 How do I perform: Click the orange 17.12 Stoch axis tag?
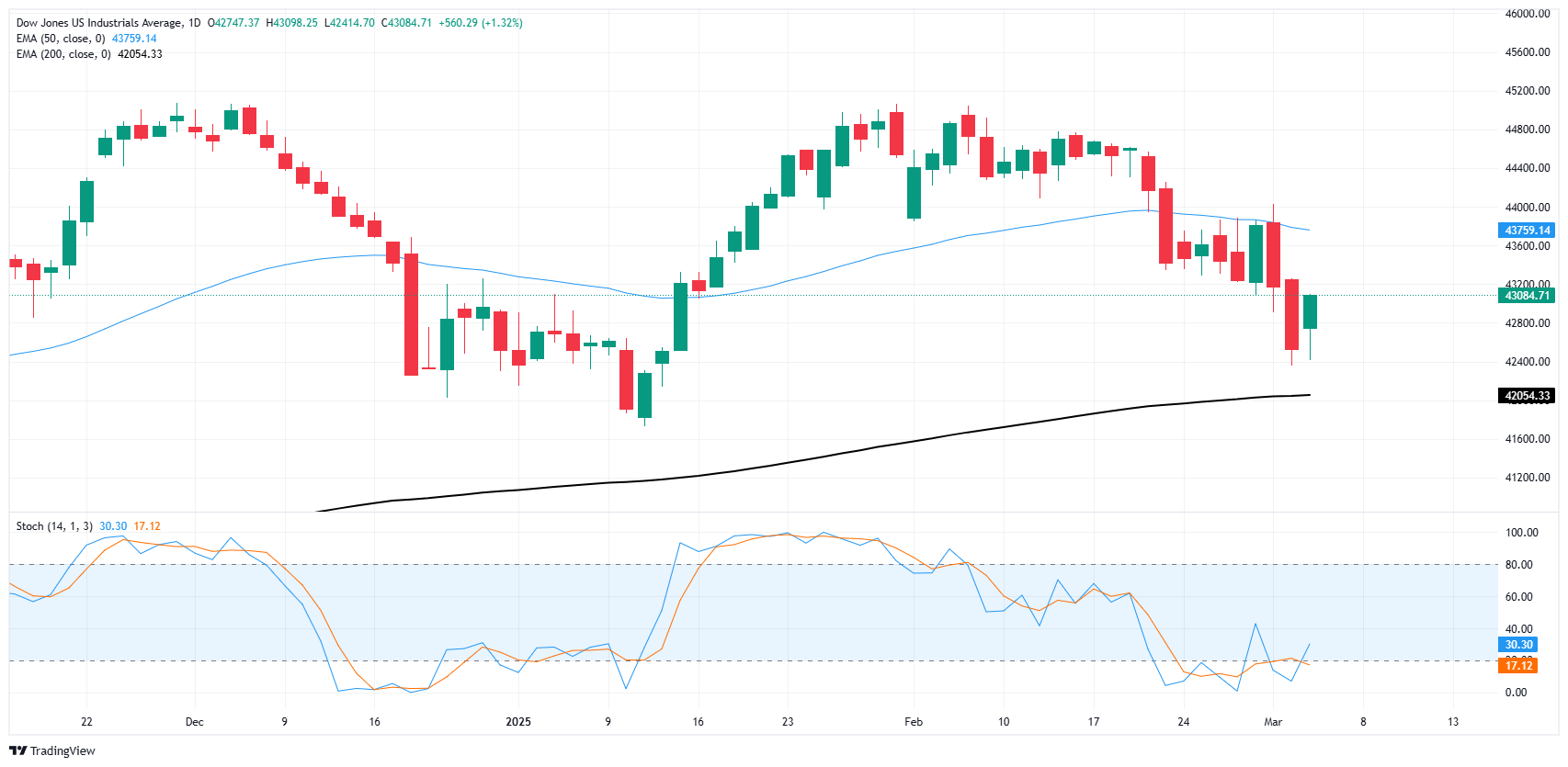point(1518,665)
